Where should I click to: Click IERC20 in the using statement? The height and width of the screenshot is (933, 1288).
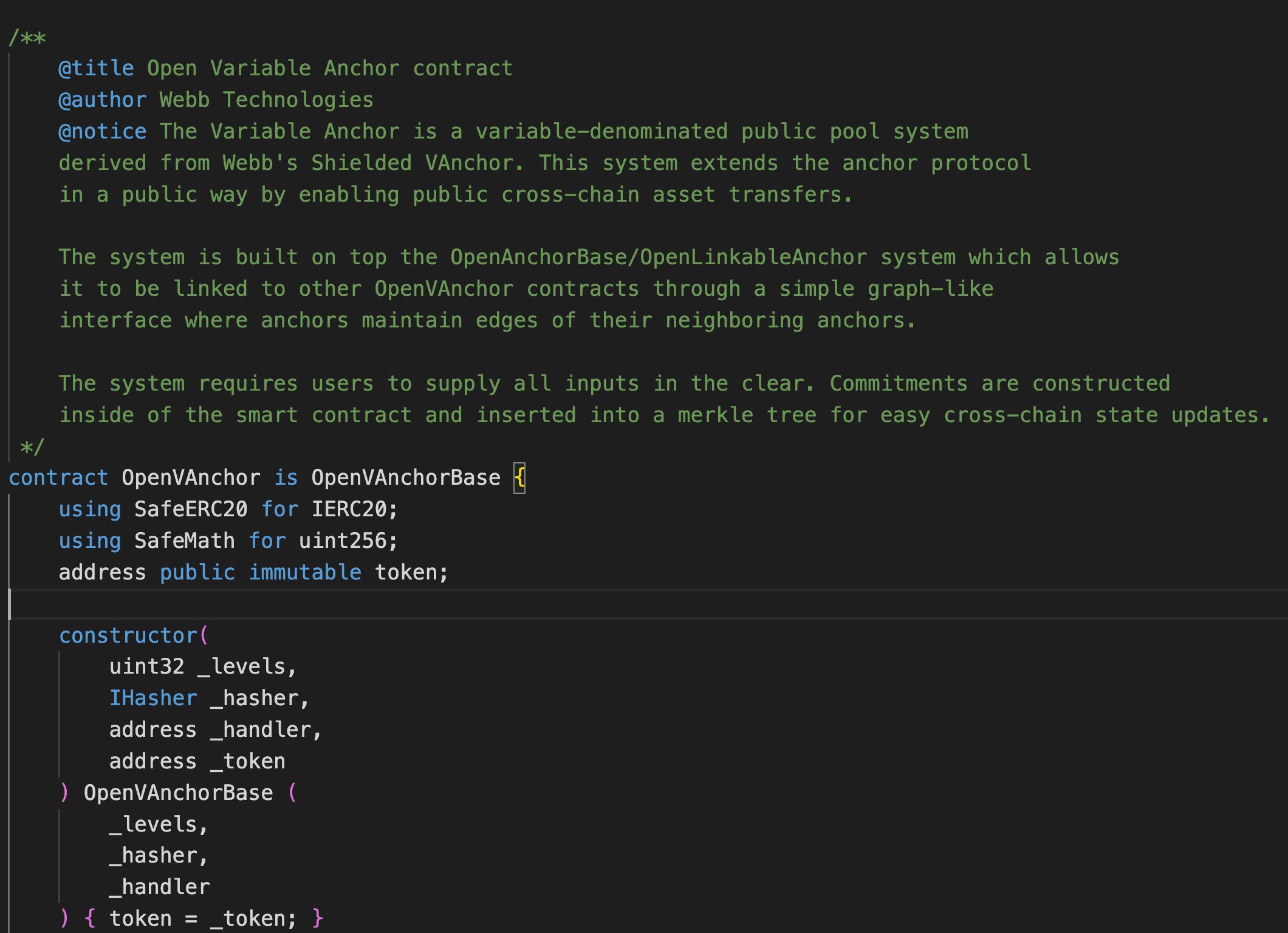tap(349, 509)
